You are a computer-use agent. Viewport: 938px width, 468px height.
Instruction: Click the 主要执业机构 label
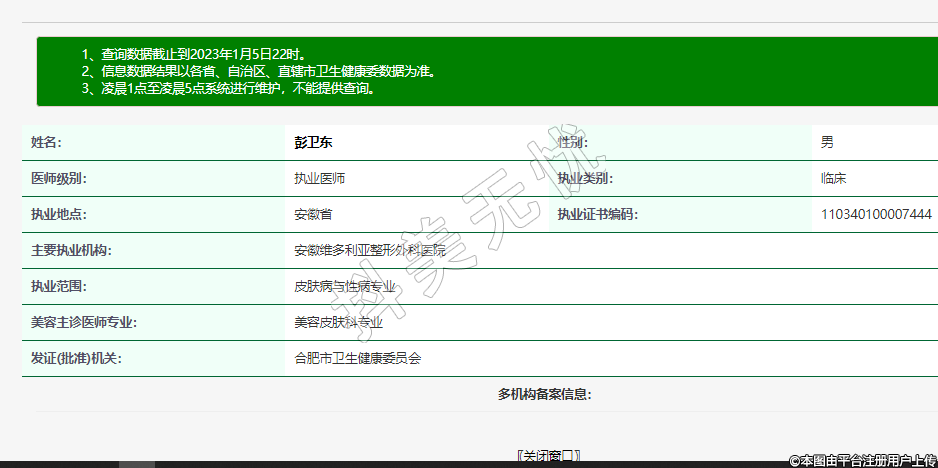[72, 250]
